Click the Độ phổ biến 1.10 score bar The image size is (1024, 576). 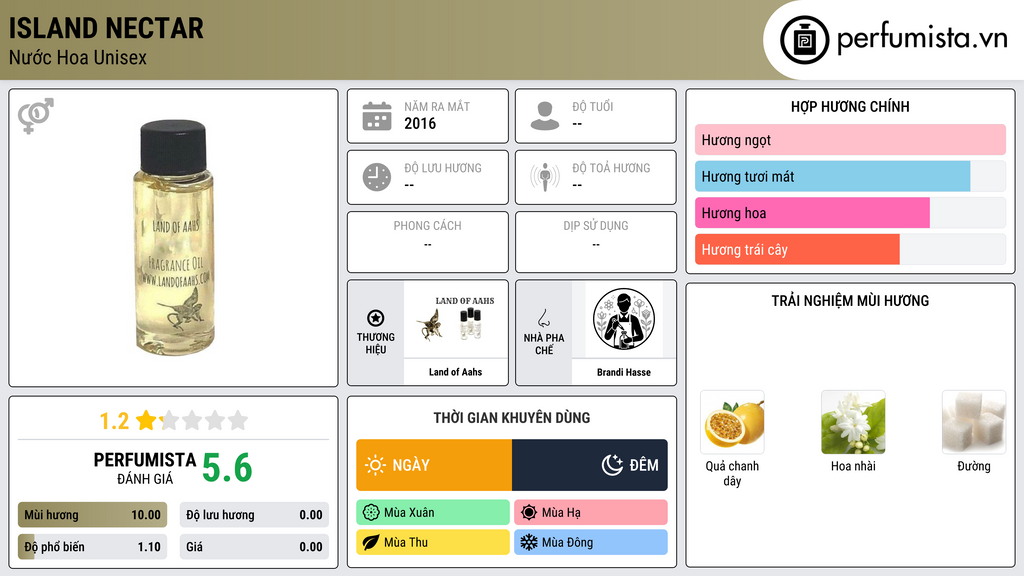(x=93, y=547)
